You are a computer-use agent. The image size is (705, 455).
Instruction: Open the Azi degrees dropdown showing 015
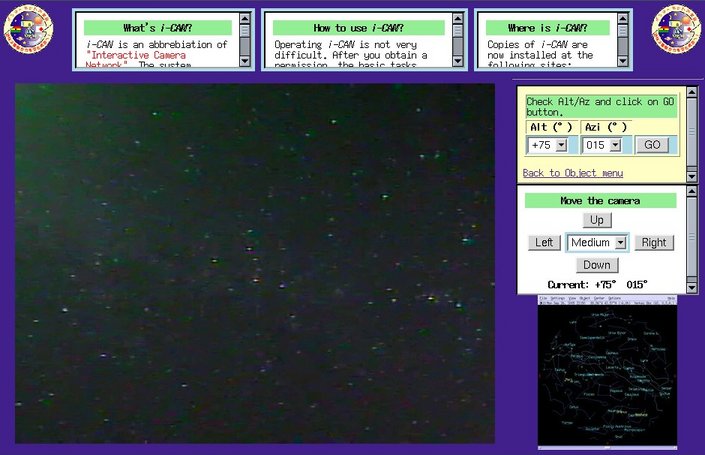click(x=602, y=145)
